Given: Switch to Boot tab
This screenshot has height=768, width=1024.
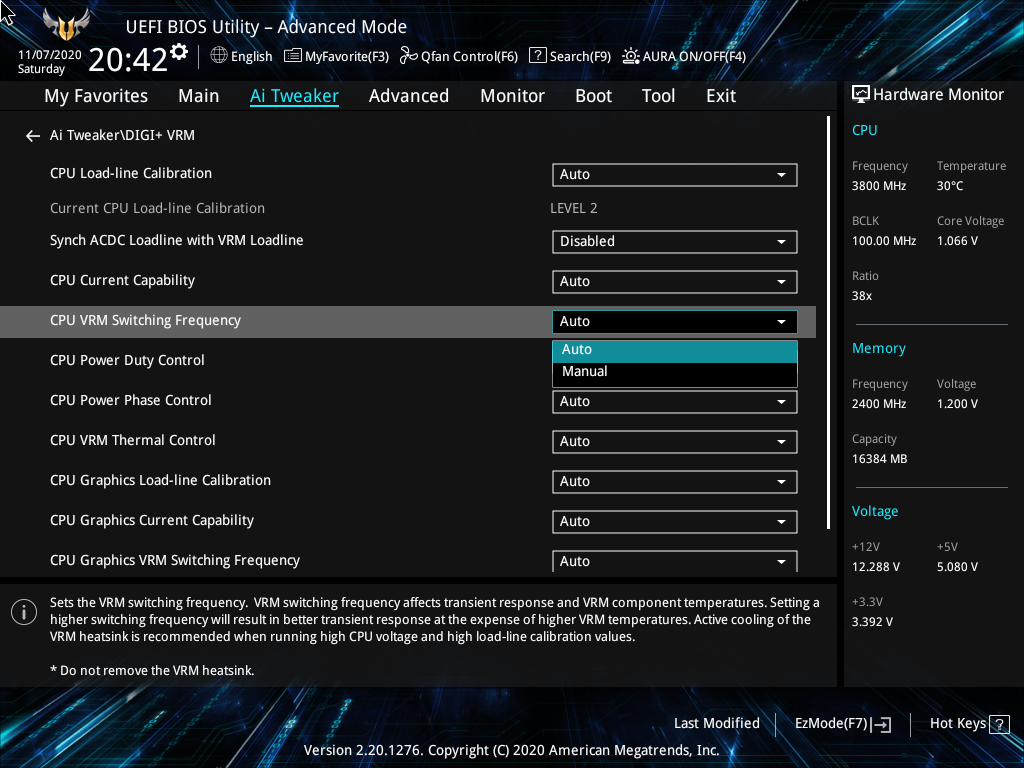Looking at the screenshot, I should click(x=593, y=96).
